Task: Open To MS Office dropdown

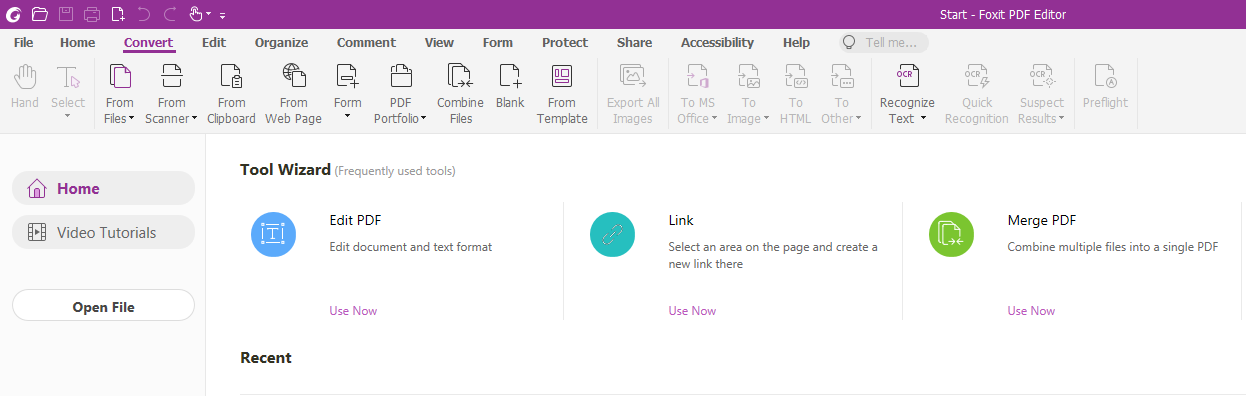Action: pyautogui.click(x=697, y=94)
